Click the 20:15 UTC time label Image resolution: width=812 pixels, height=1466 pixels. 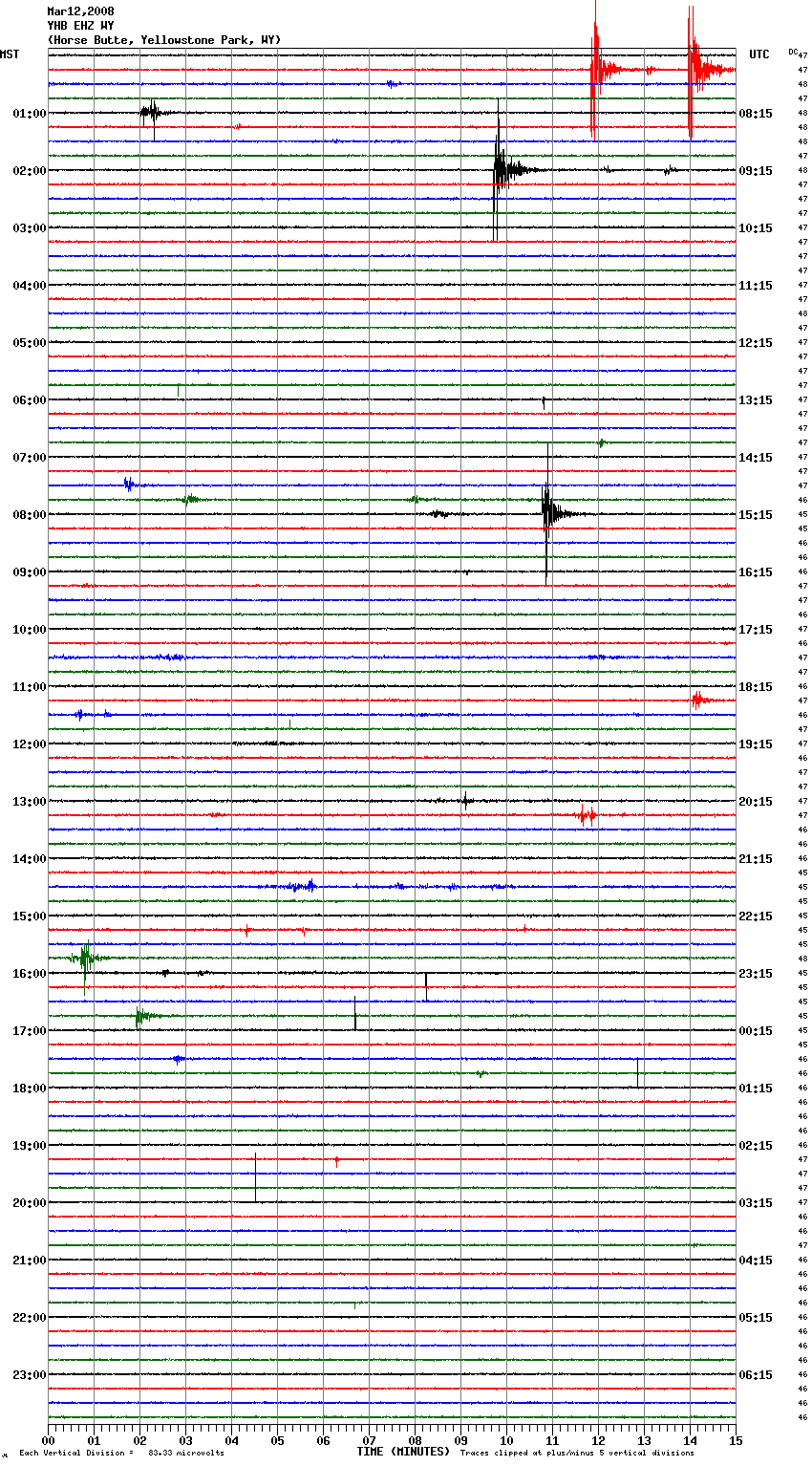pyautogui.click(x=756, y=802)
